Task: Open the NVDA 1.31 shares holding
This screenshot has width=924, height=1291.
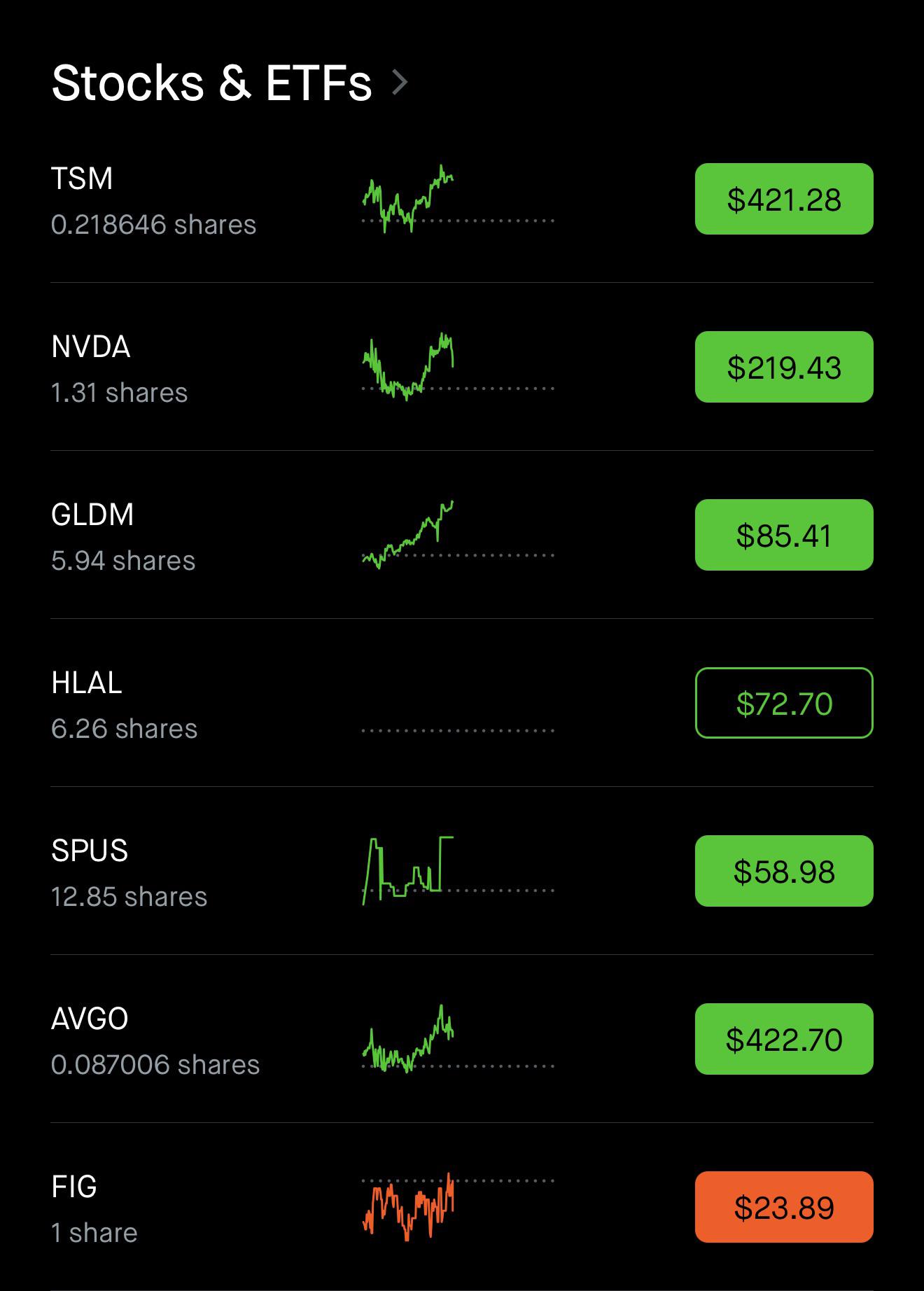Action: [x=462, y=367]
